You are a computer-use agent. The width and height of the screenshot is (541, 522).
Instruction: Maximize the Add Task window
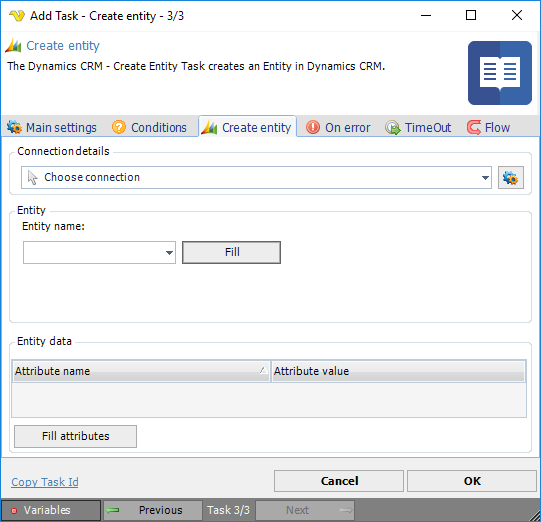point(471,15)
